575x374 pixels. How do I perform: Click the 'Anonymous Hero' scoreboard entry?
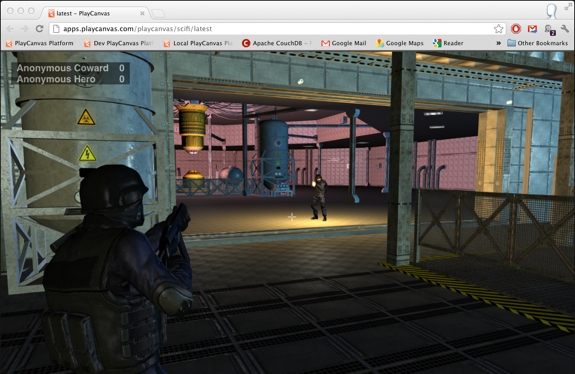tap(70, 79)
